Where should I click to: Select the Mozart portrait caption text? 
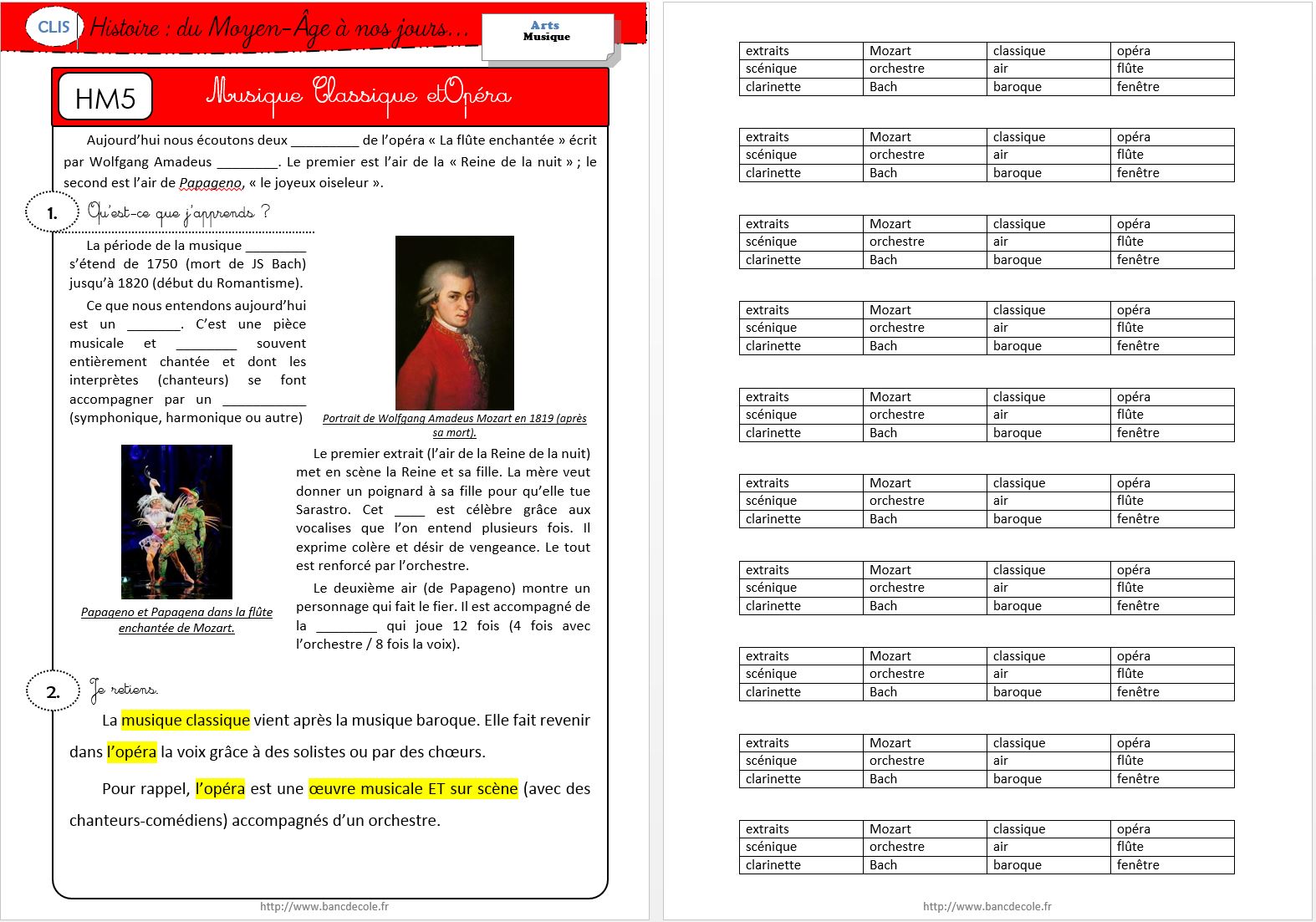click(x=455, y=425)
